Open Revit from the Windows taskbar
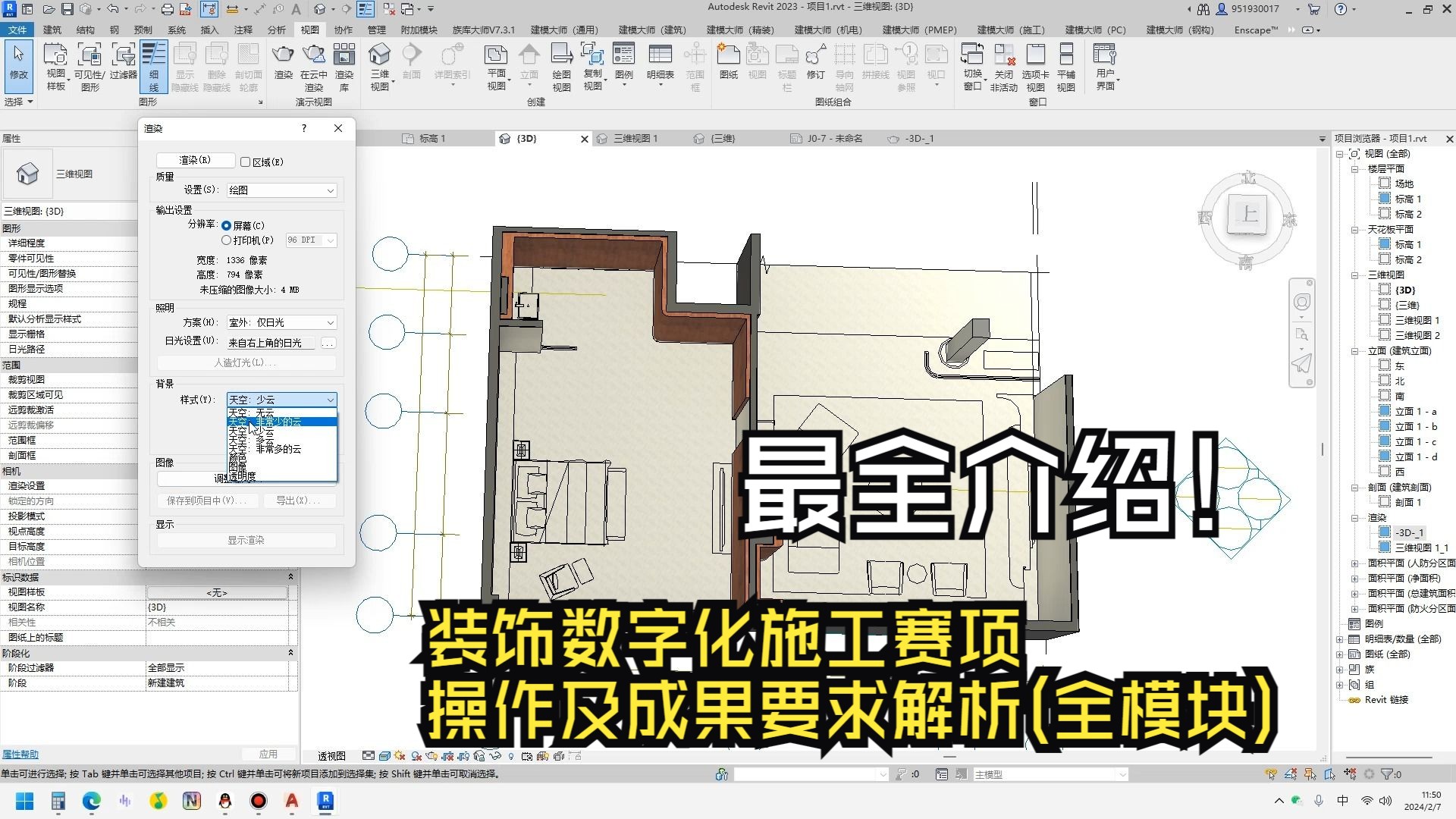The height and width of the screenshot is (819, 1456). [x=325, y=801]
